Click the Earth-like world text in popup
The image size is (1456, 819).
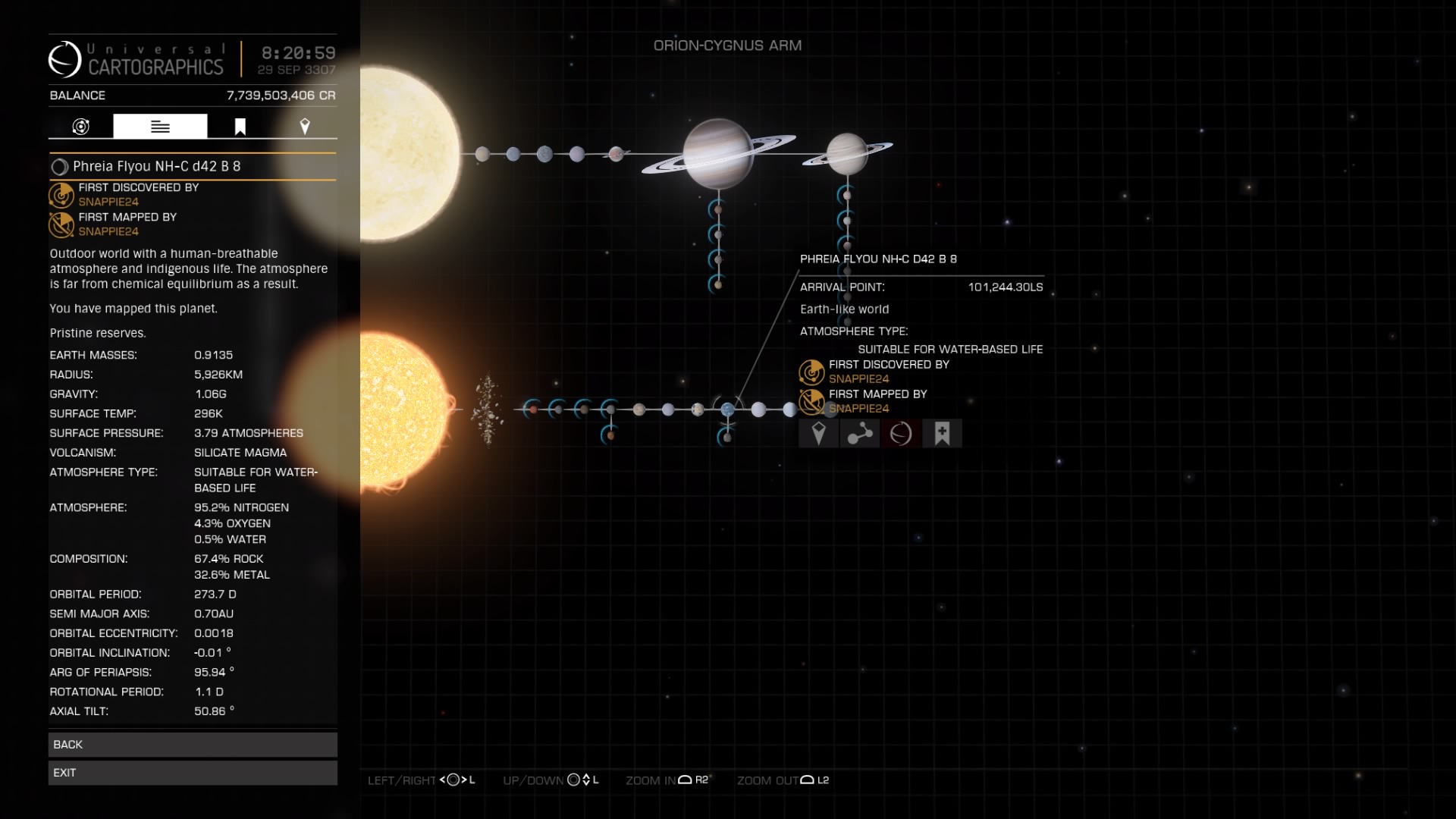tap(844, 309)
